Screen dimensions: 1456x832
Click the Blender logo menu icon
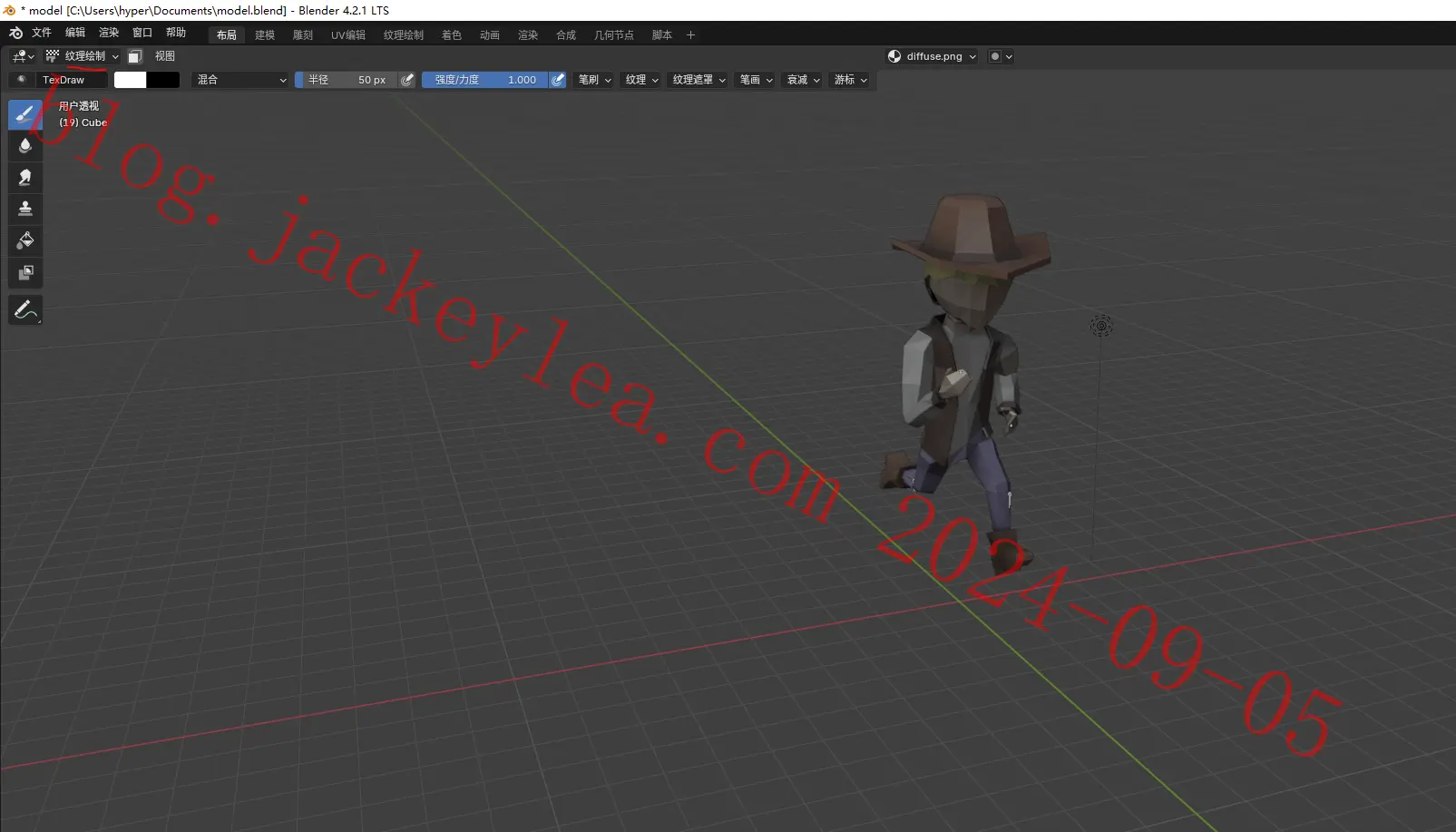pos(15,33)
